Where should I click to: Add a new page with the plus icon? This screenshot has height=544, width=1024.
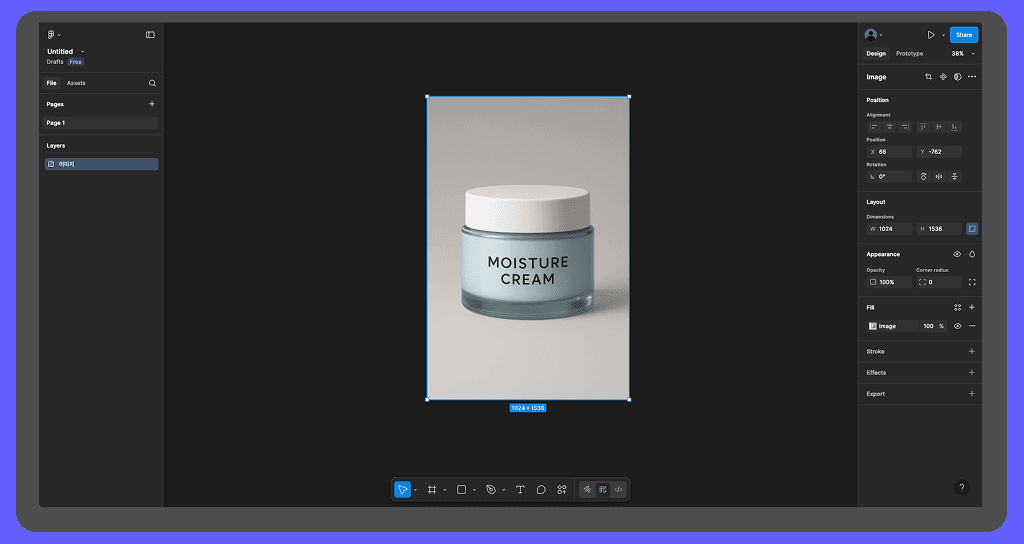coord(152,104)
